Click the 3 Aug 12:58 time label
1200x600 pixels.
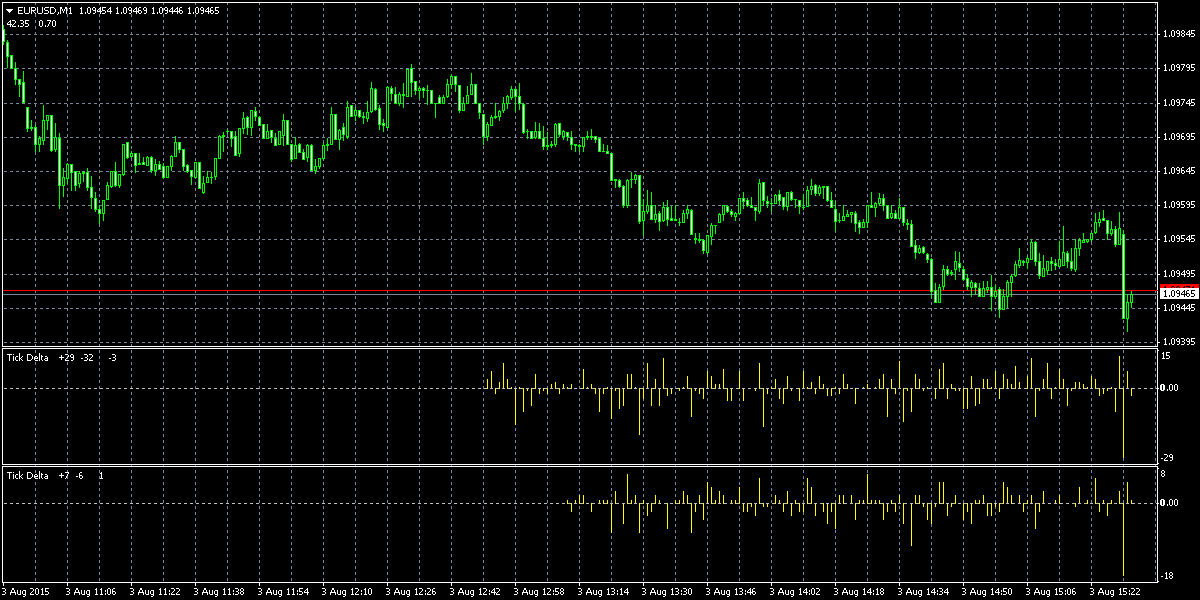(x=539, y=591)
